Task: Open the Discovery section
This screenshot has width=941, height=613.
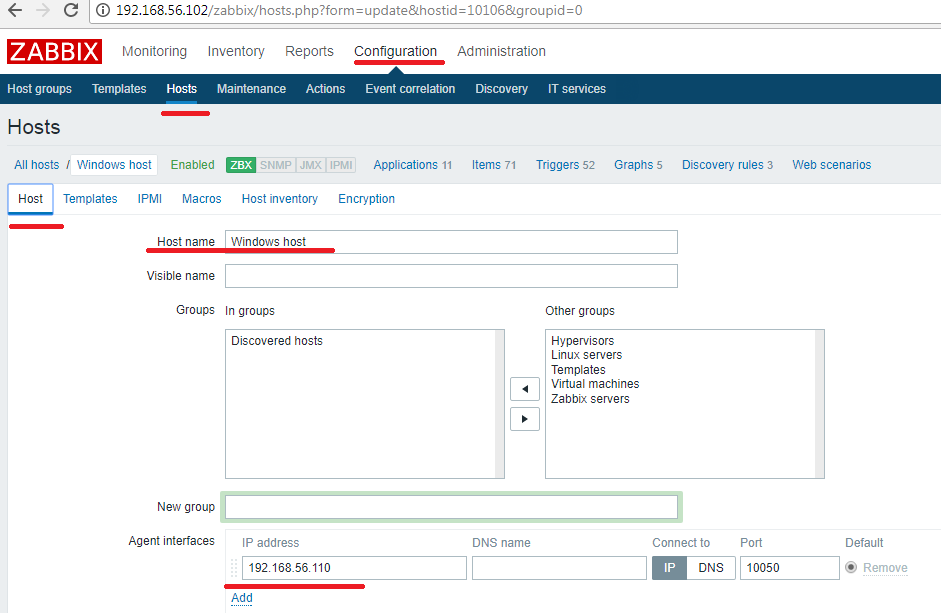Action: point(501,89)
